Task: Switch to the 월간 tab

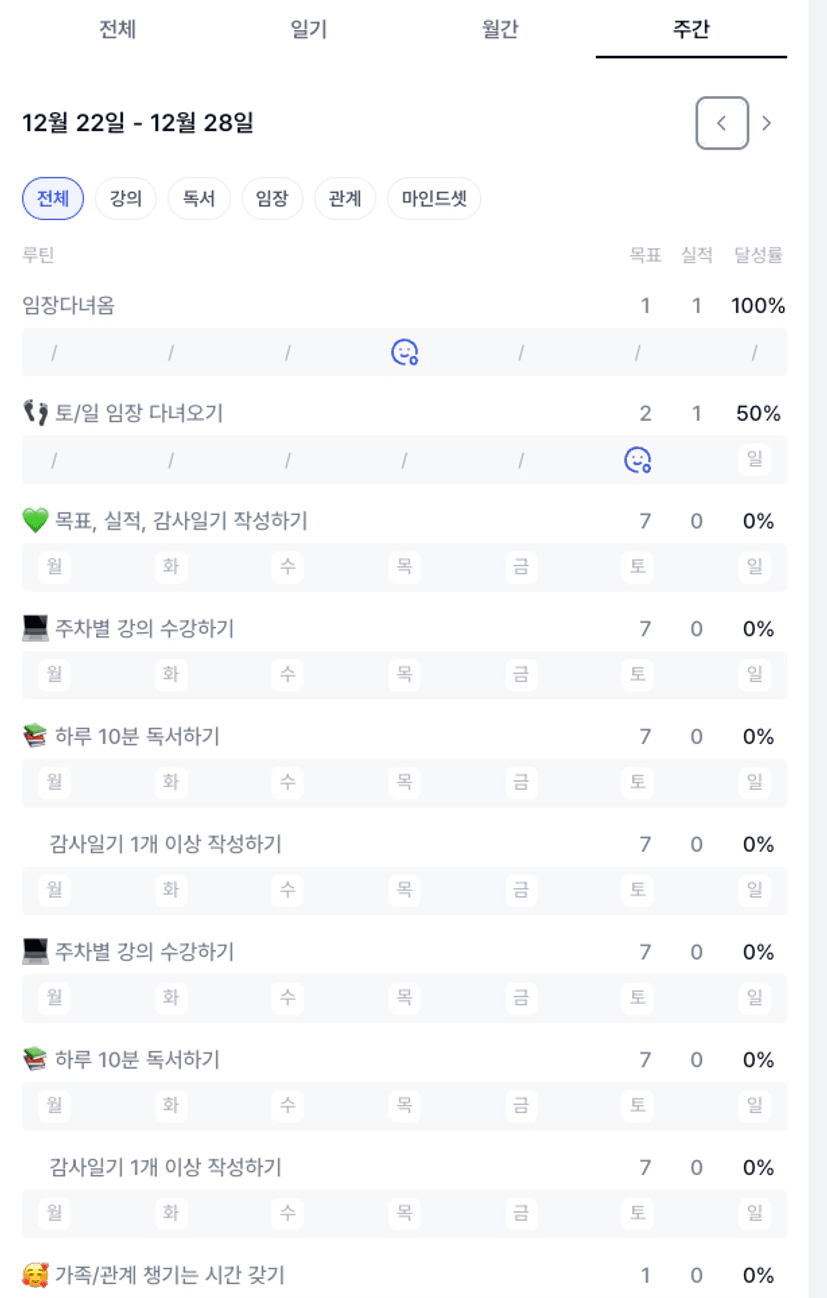Action: (x=500, y=30)
